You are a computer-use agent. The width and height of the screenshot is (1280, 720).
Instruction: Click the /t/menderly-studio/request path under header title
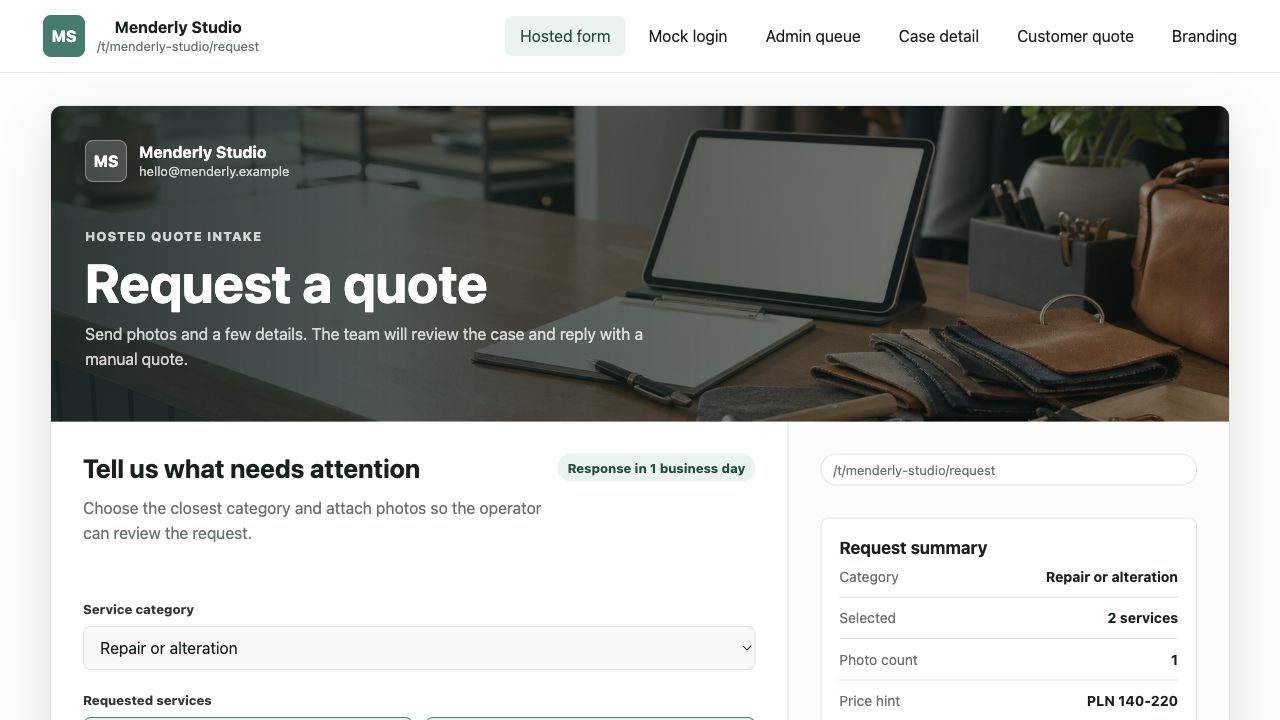pos(178,46)
